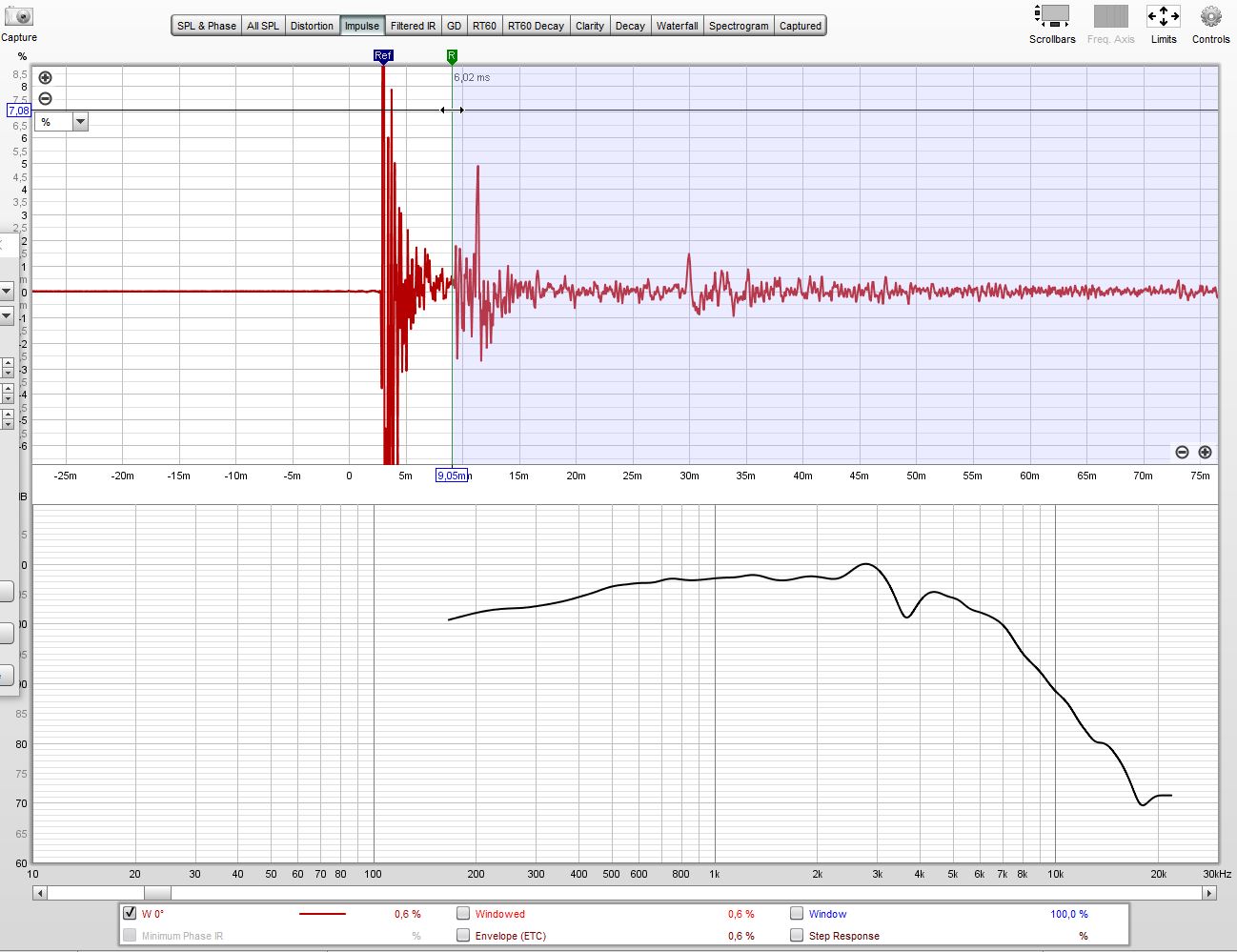Open the % units dropdown
Viewport: 1237px width, 952px height.
80,122
